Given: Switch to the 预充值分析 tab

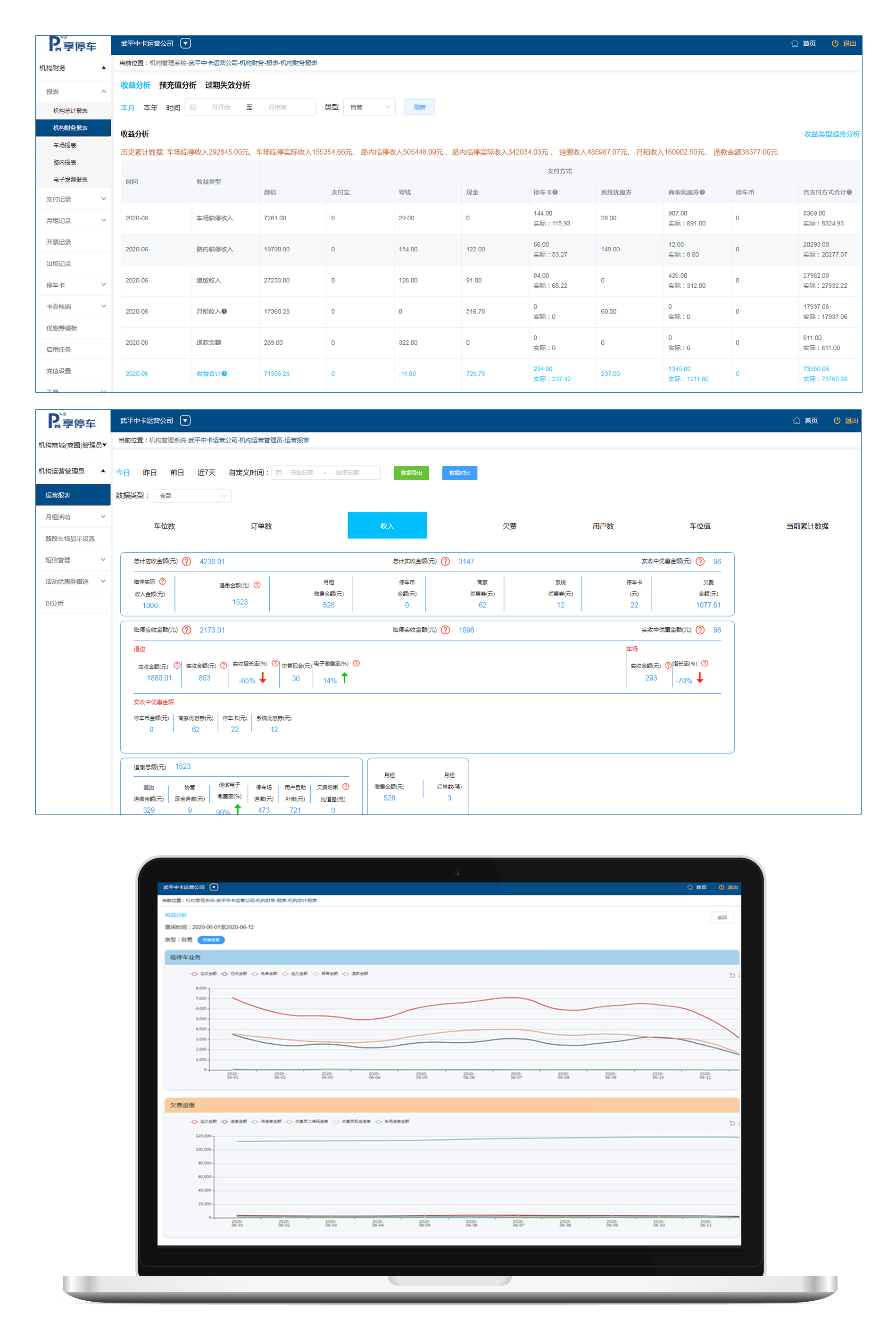Looking at the screenshot, I should click(177, 85).
